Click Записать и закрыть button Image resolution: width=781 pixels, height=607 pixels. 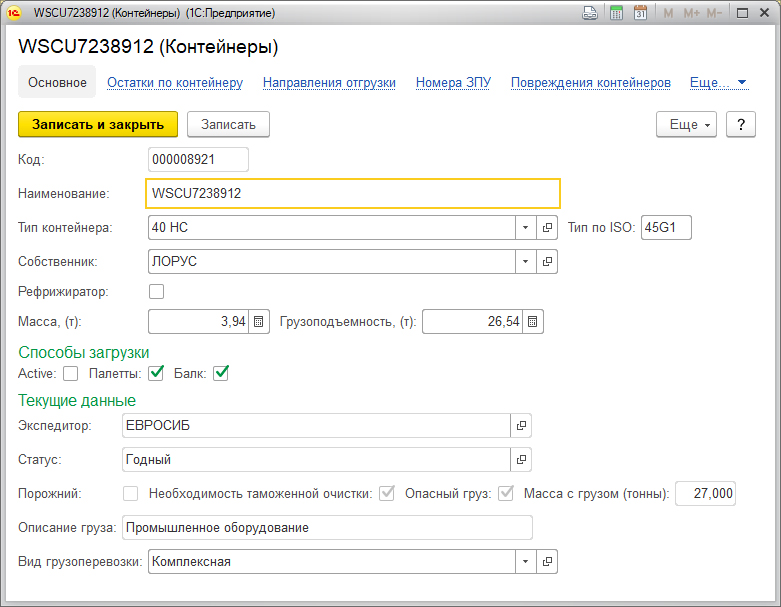[98, 124]
